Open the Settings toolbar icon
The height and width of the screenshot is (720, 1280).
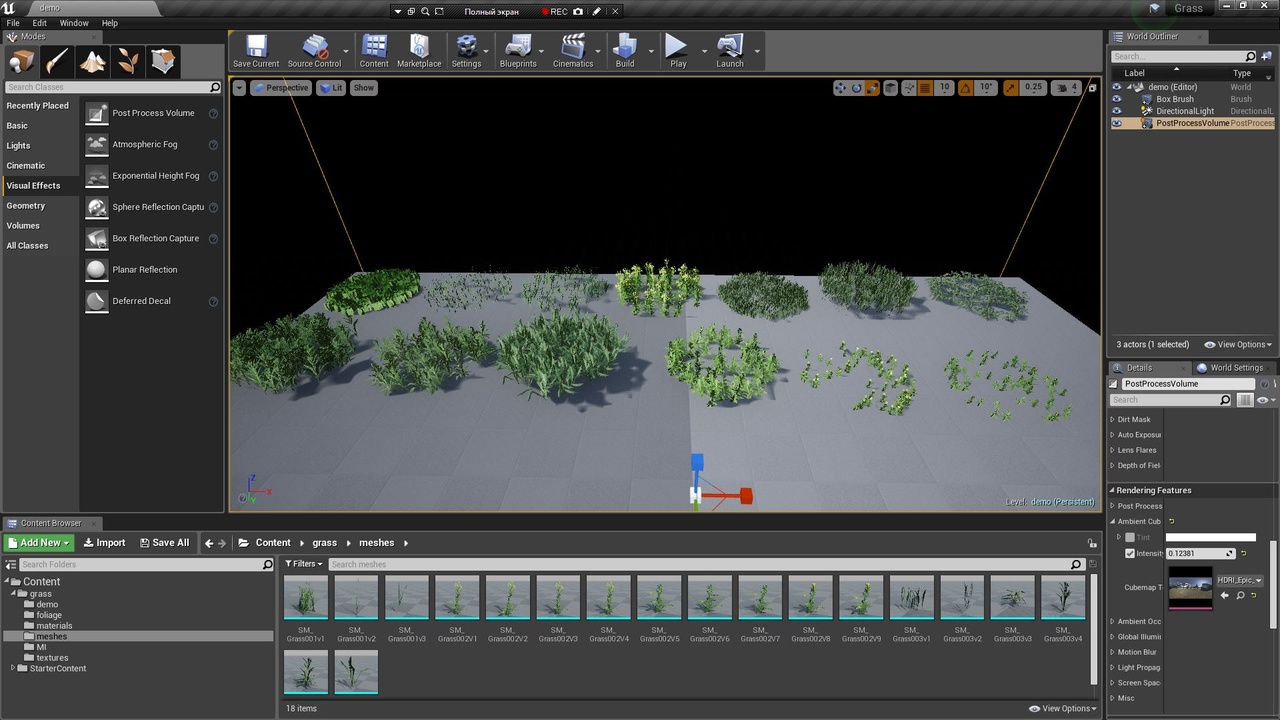466,50
